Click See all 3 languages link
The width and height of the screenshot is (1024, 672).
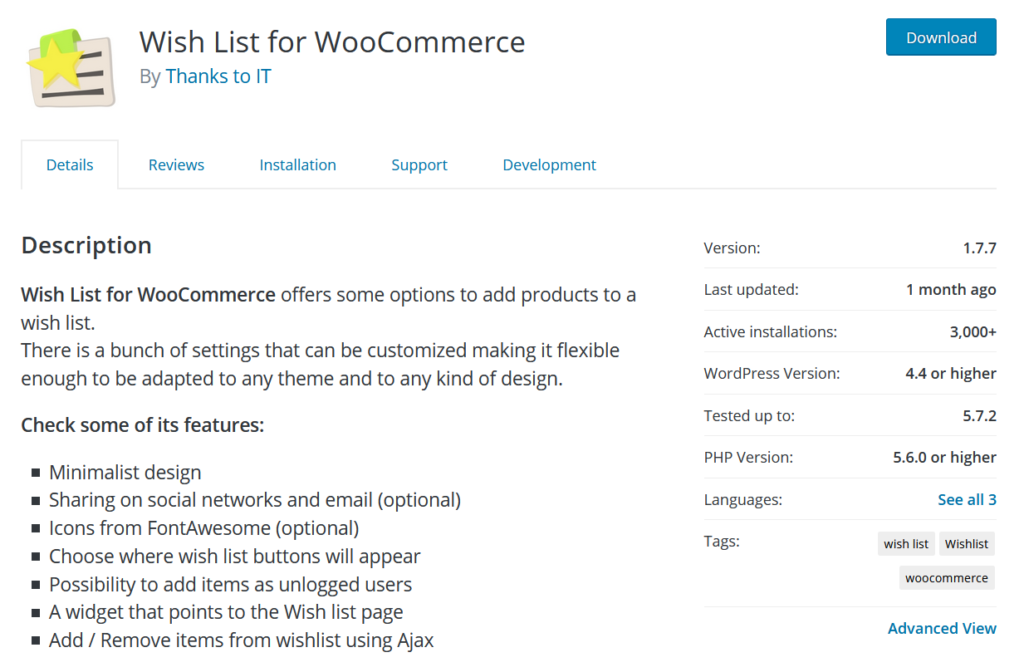967,500
